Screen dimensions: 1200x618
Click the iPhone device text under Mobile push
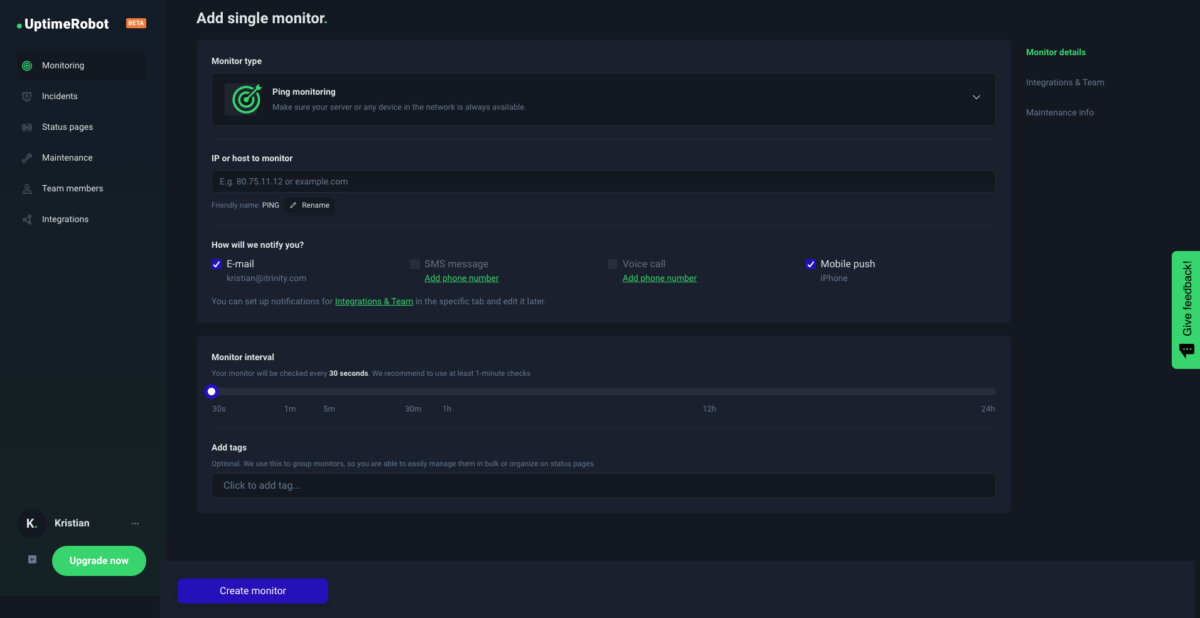click(x=834, y=278)
